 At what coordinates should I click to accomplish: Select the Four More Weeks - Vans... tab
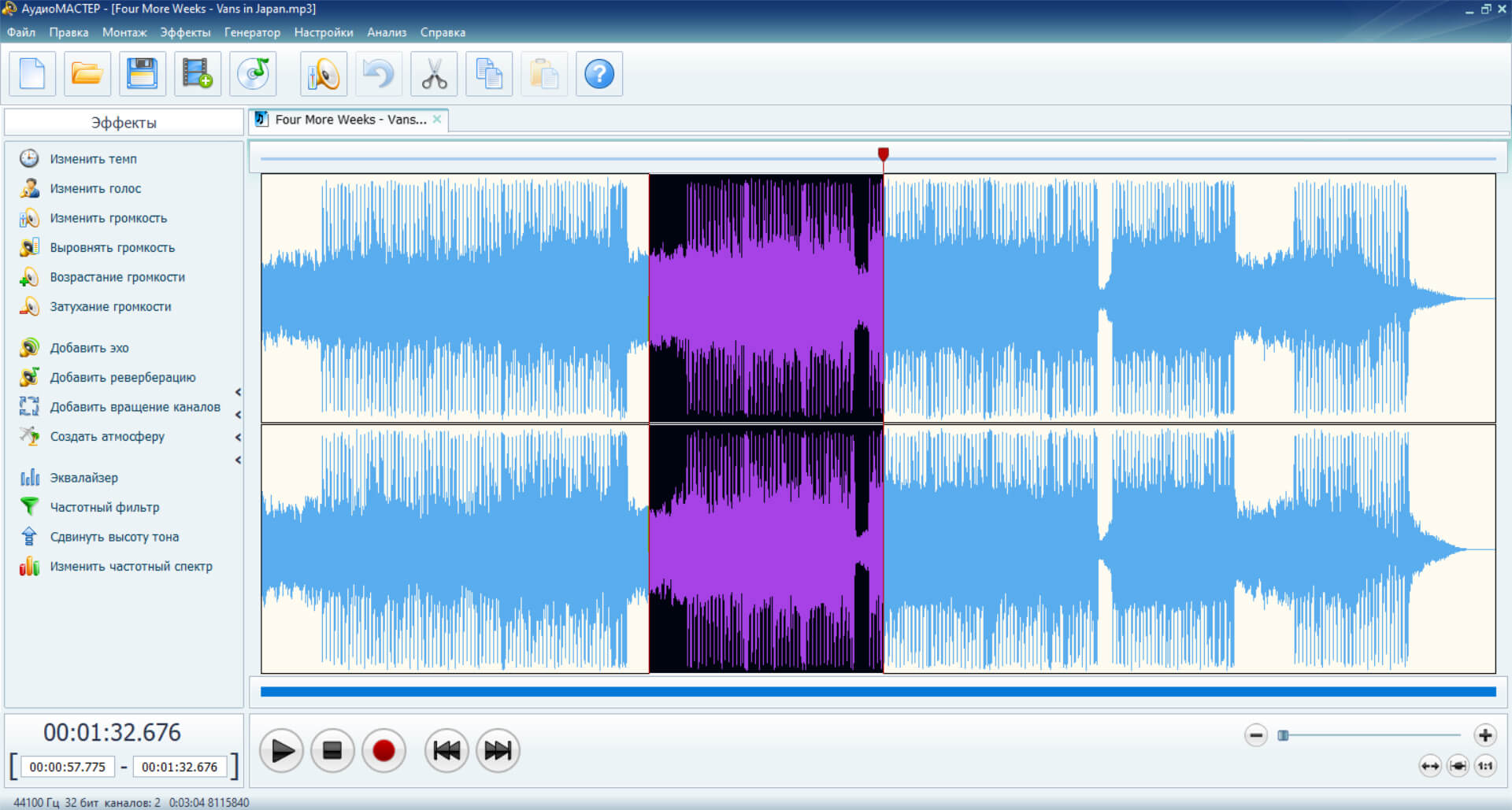(x=349, y=120)
